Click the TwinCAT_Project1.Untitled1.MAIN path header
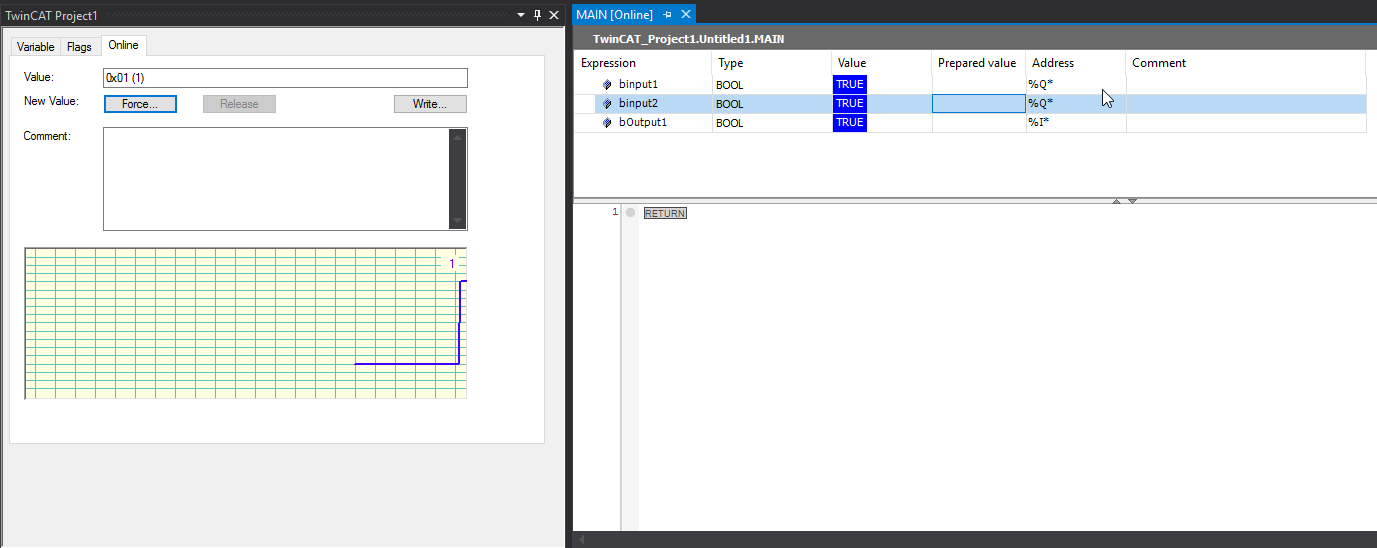 click(x=689, y=39)
